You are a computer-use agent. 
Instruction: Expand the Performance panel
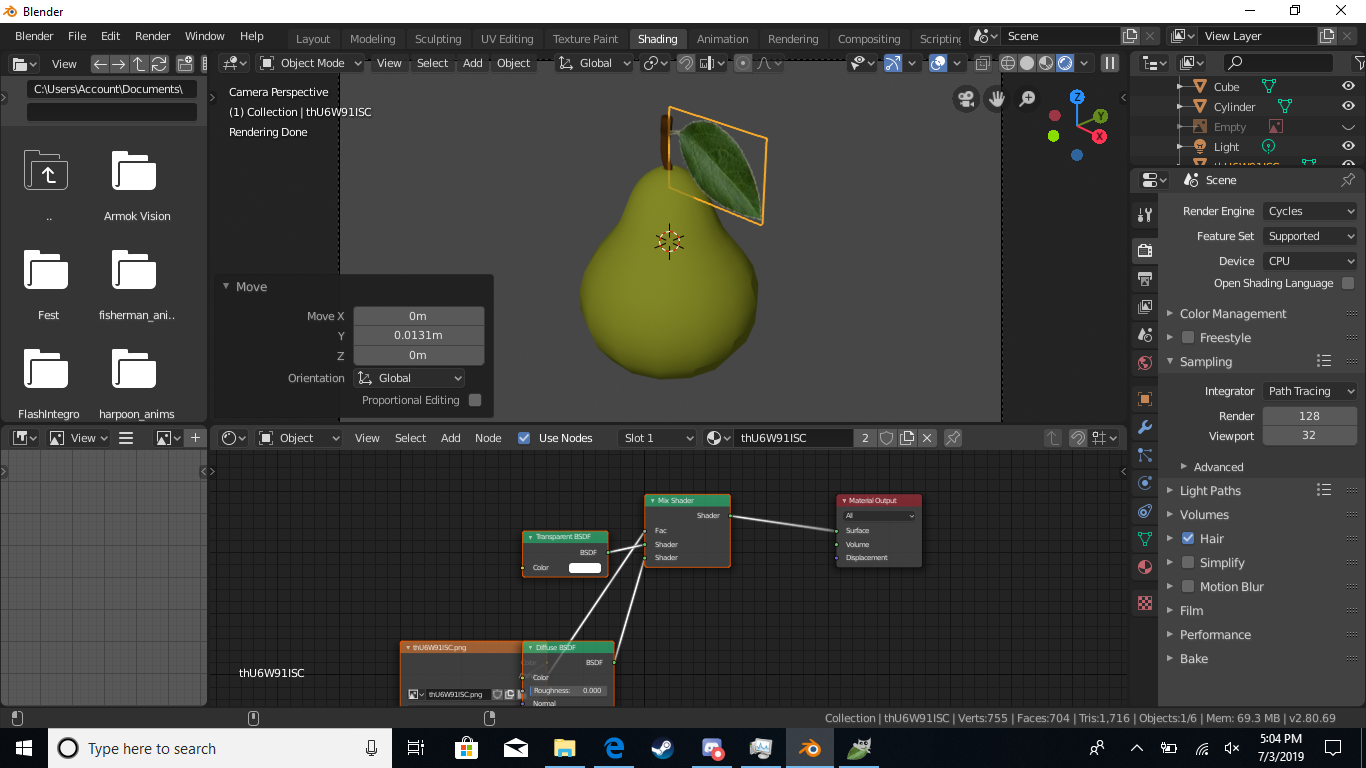click(1214, 635)
